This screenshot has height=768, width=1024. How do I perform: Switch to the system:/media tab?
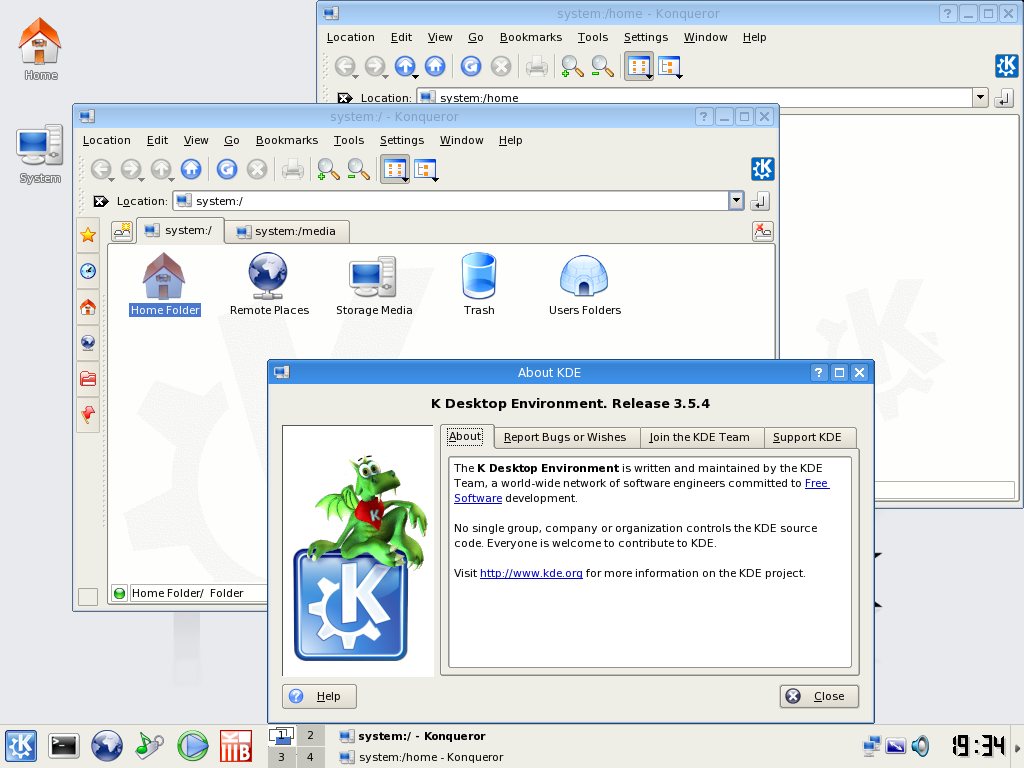click(x=287, y=231)
